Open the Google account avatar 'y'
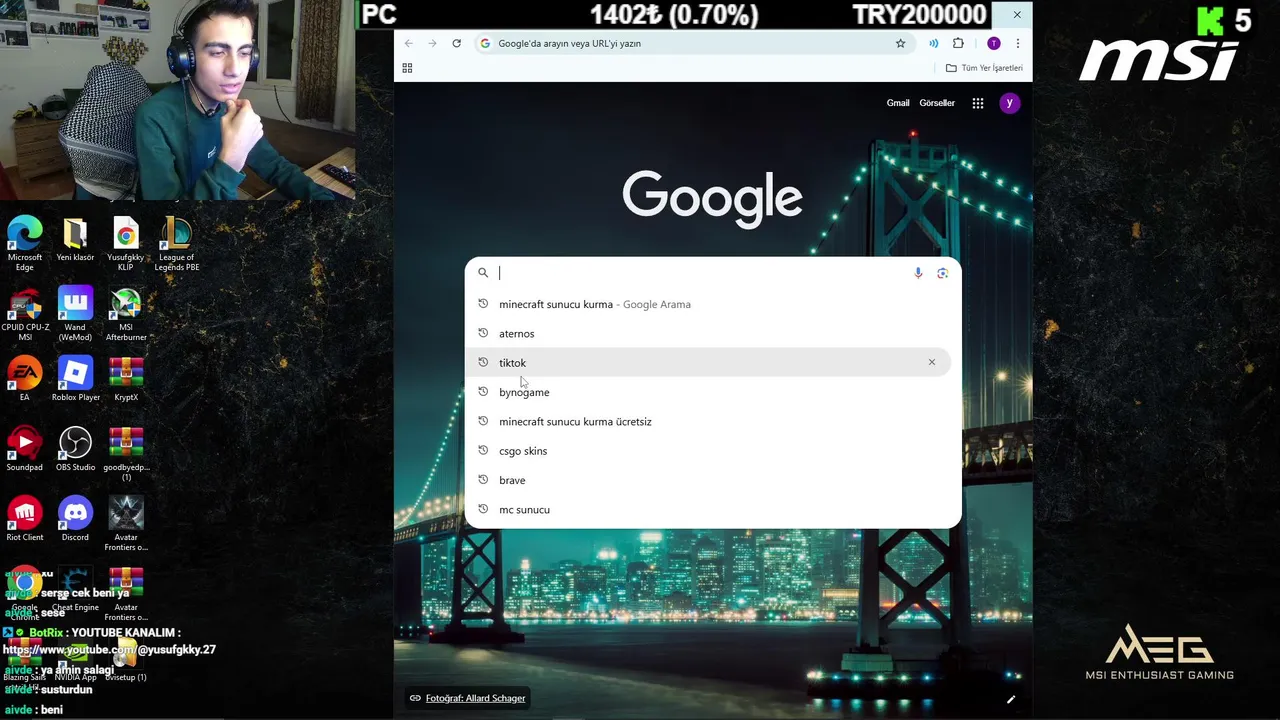 (1009, 103)
